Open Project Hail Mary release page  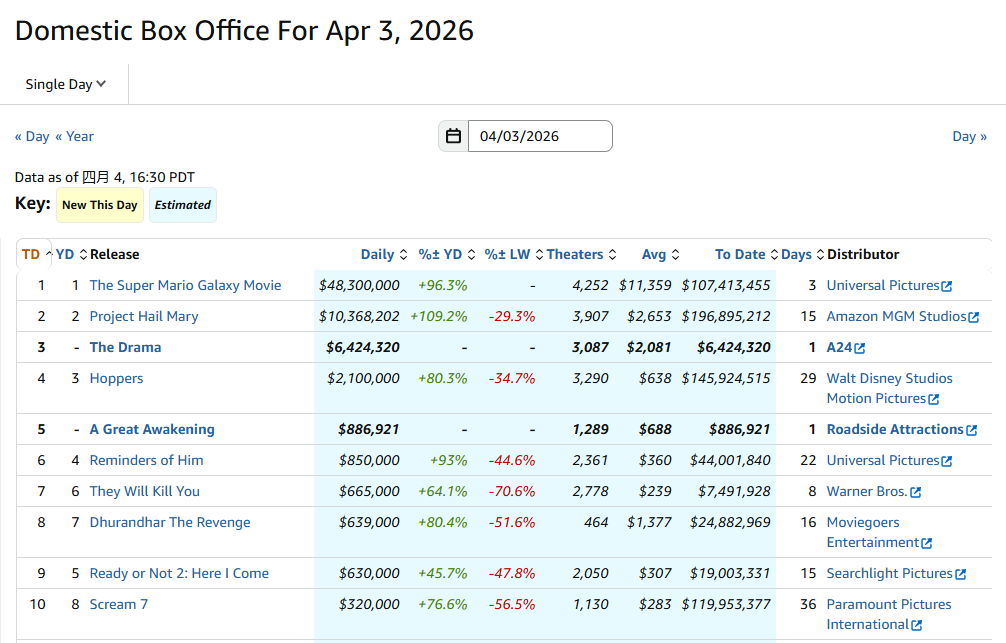tap(144, 316)
